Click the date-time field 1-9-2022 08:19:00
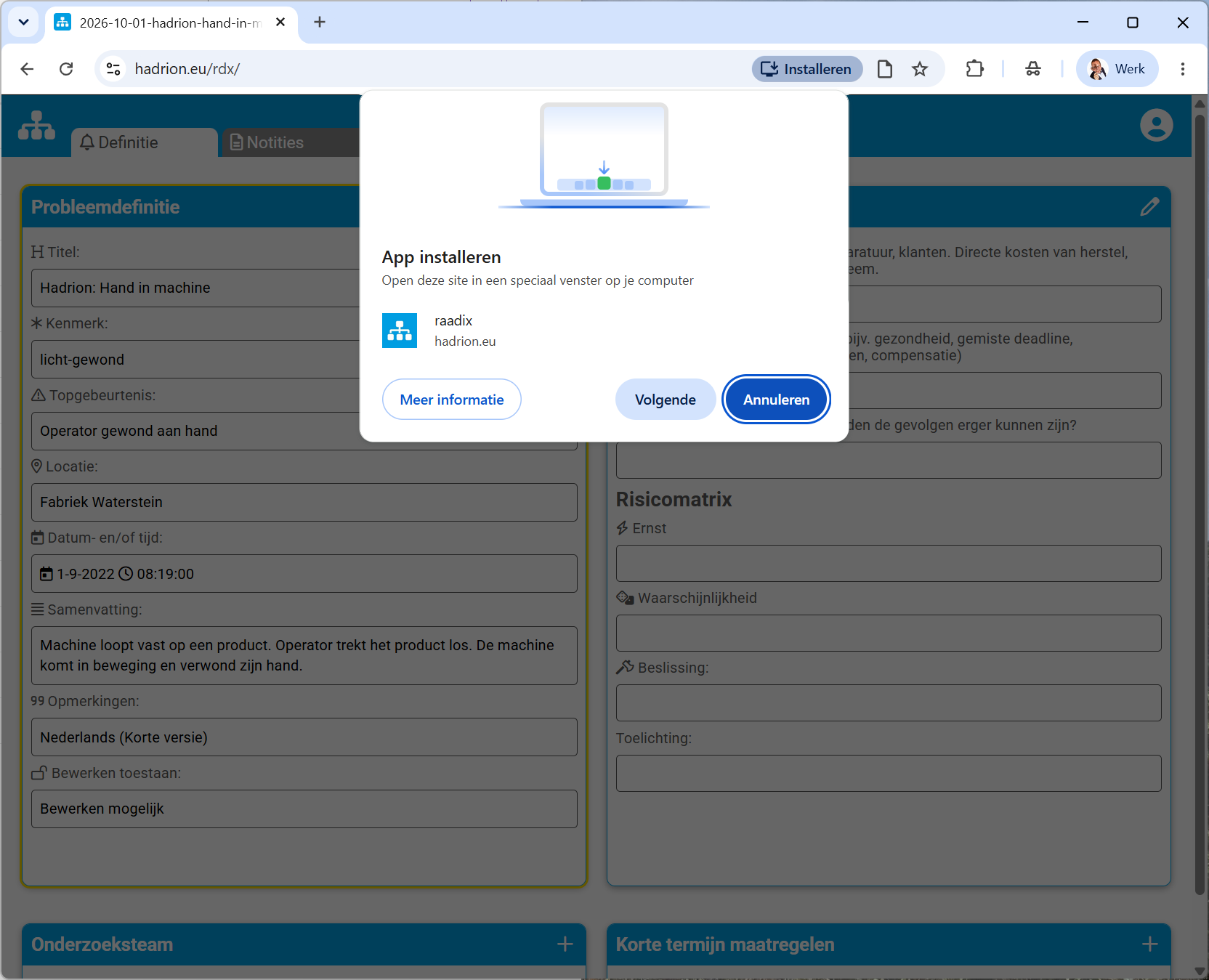The height and width of the screenshot is (980, 1209). coord(304,574)
